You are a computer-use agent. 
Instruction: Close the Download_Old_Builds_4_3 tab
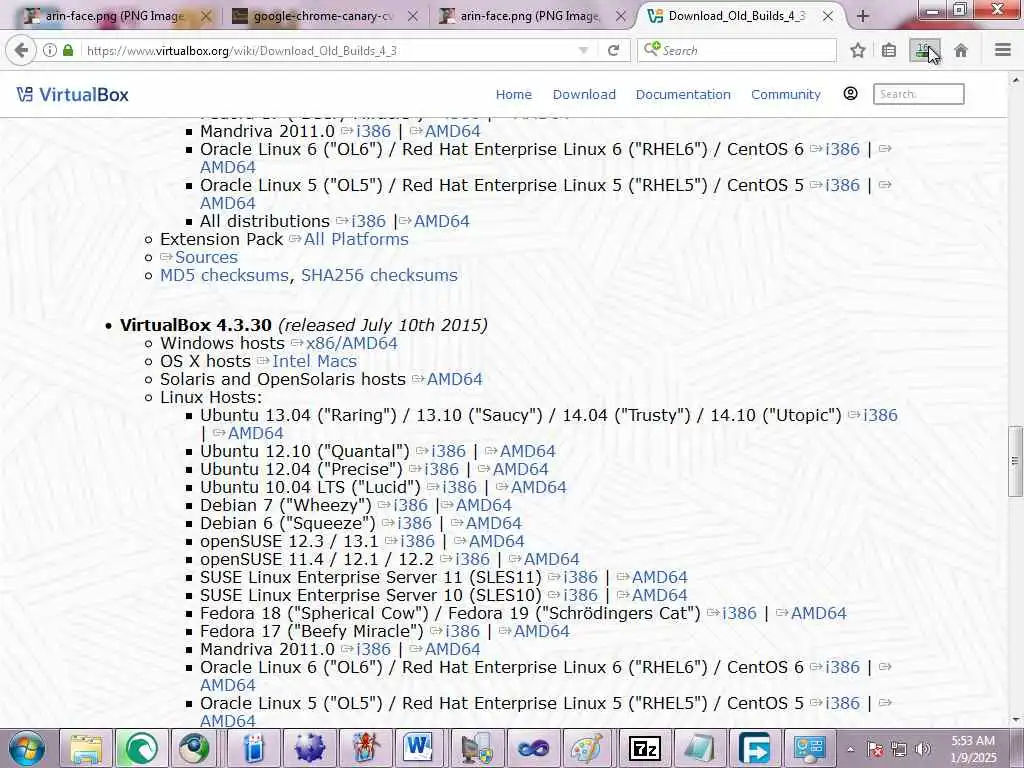(x=827, y=16)
